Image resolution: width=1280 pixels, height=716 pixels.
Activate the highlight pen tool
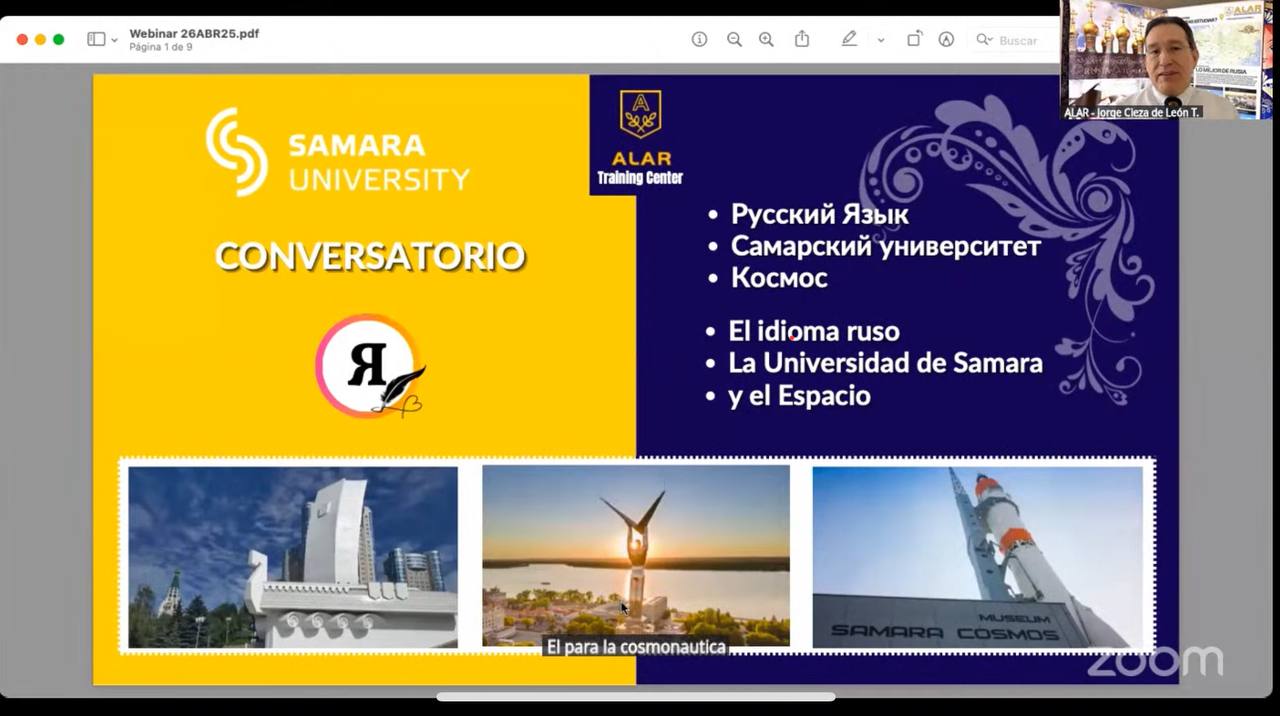[x=849, y=39]
